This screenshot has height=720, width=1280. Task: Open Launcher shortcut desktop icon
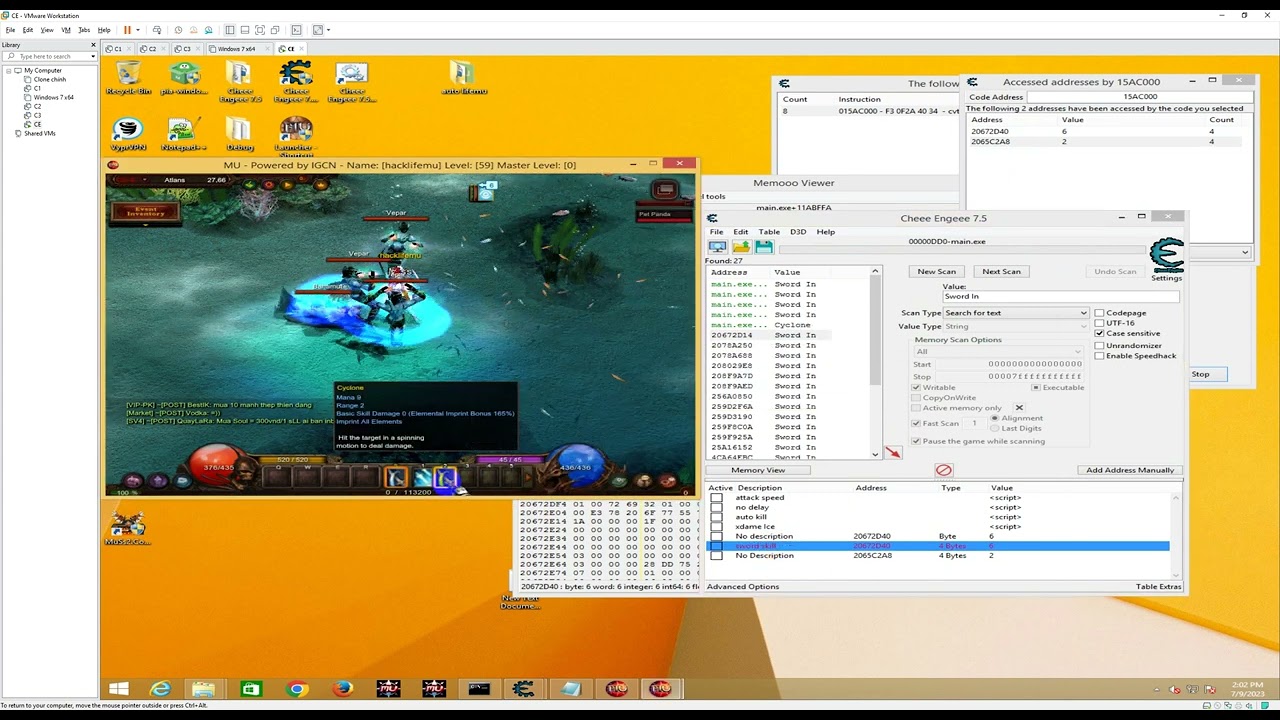[x=296, y=136]
